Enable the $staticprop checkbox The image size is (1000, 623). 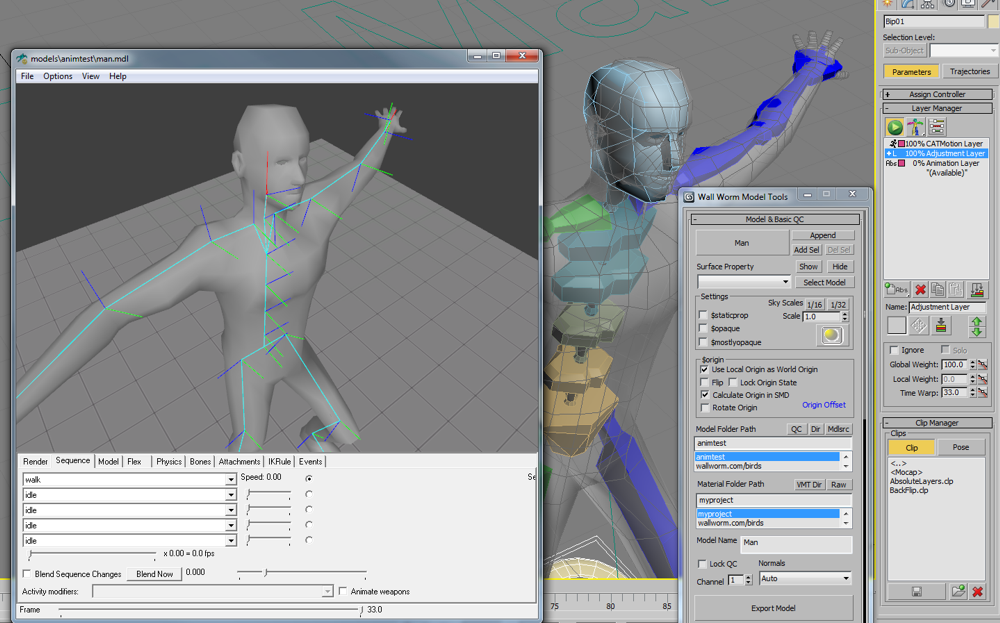pyautogui.click(x=703, y=315)
